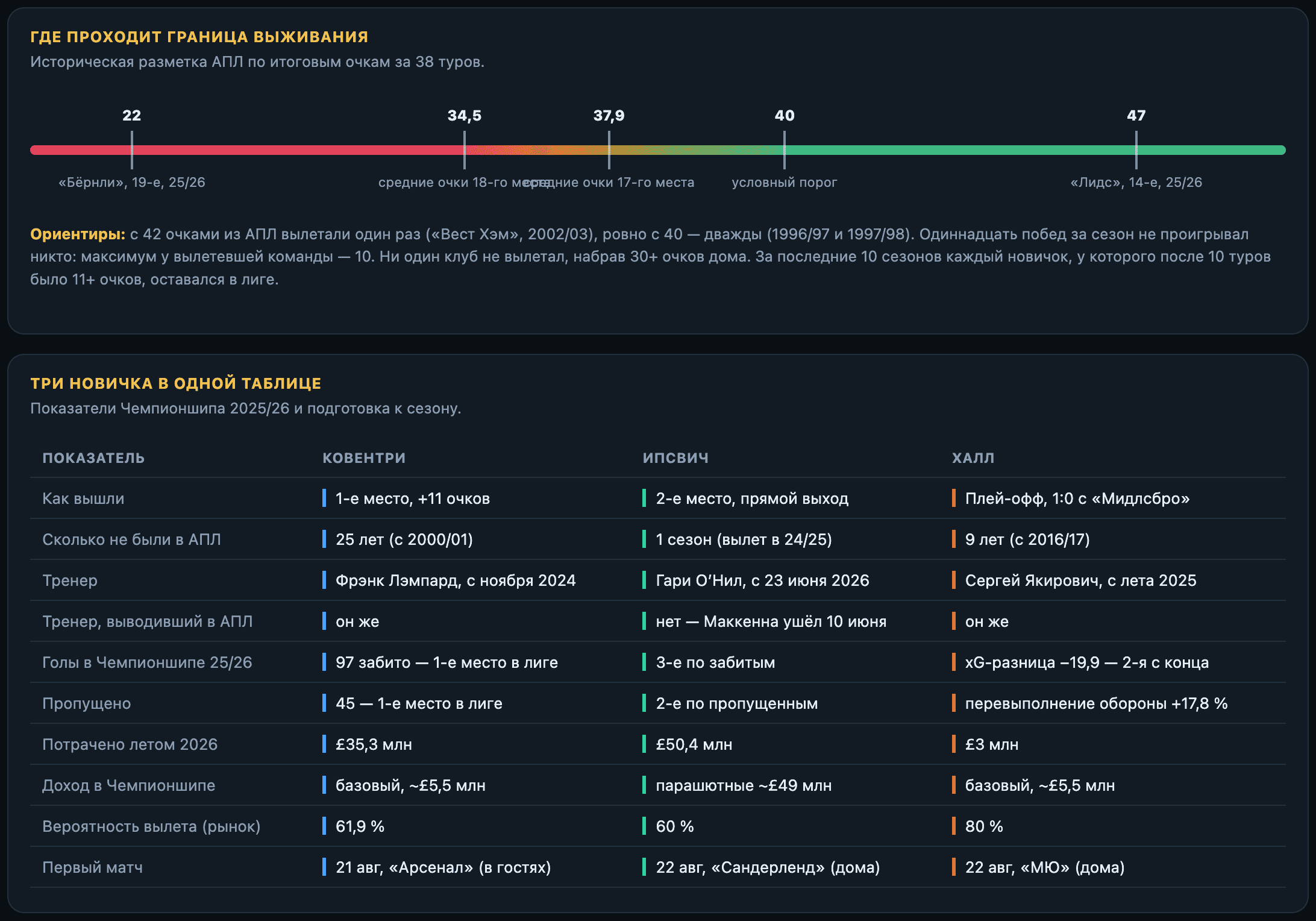Select the "£35,3 млн" spending cell
The image size is (1316, 921).
tap(374, 744)
